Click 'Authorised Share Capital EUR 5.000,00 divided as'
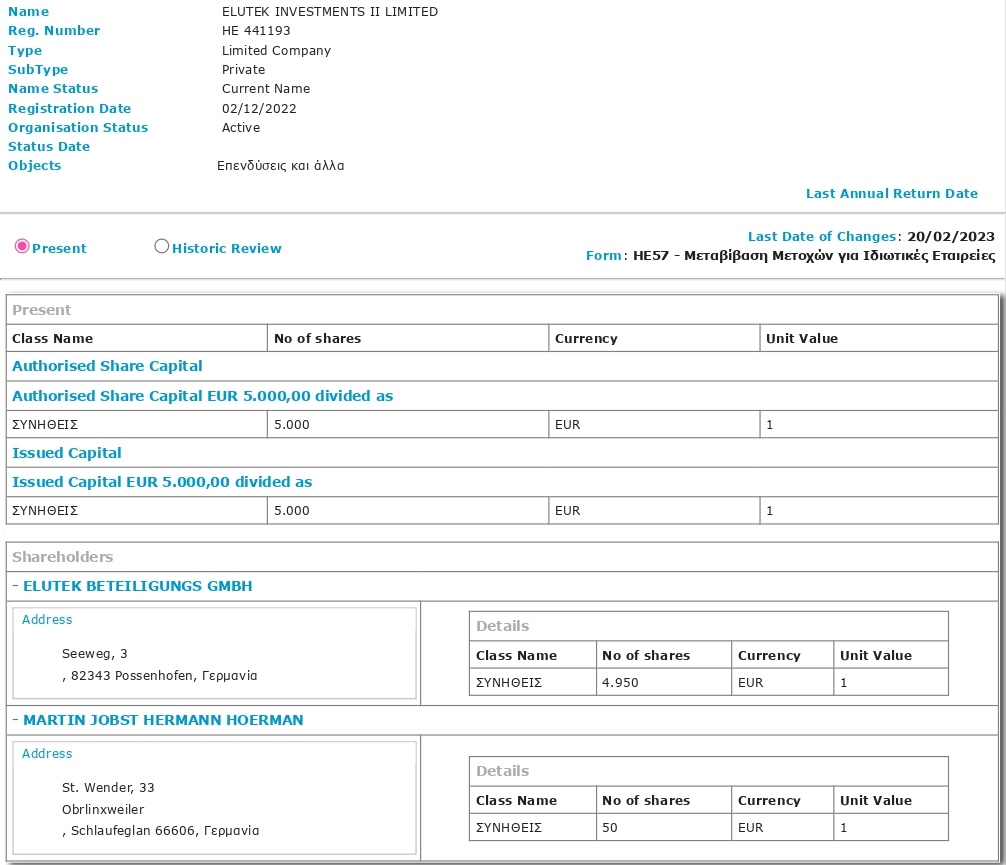The height and width of the screenshot is (865, 1006). pos(203,396)
